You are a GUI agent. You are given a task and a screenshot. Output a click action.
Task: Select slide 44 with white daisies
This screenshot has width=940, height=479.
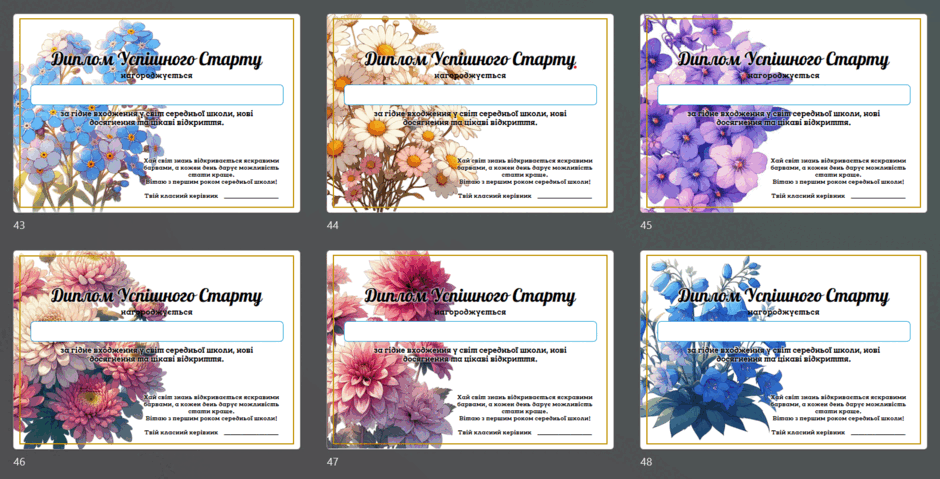click(x=470, y=113)
